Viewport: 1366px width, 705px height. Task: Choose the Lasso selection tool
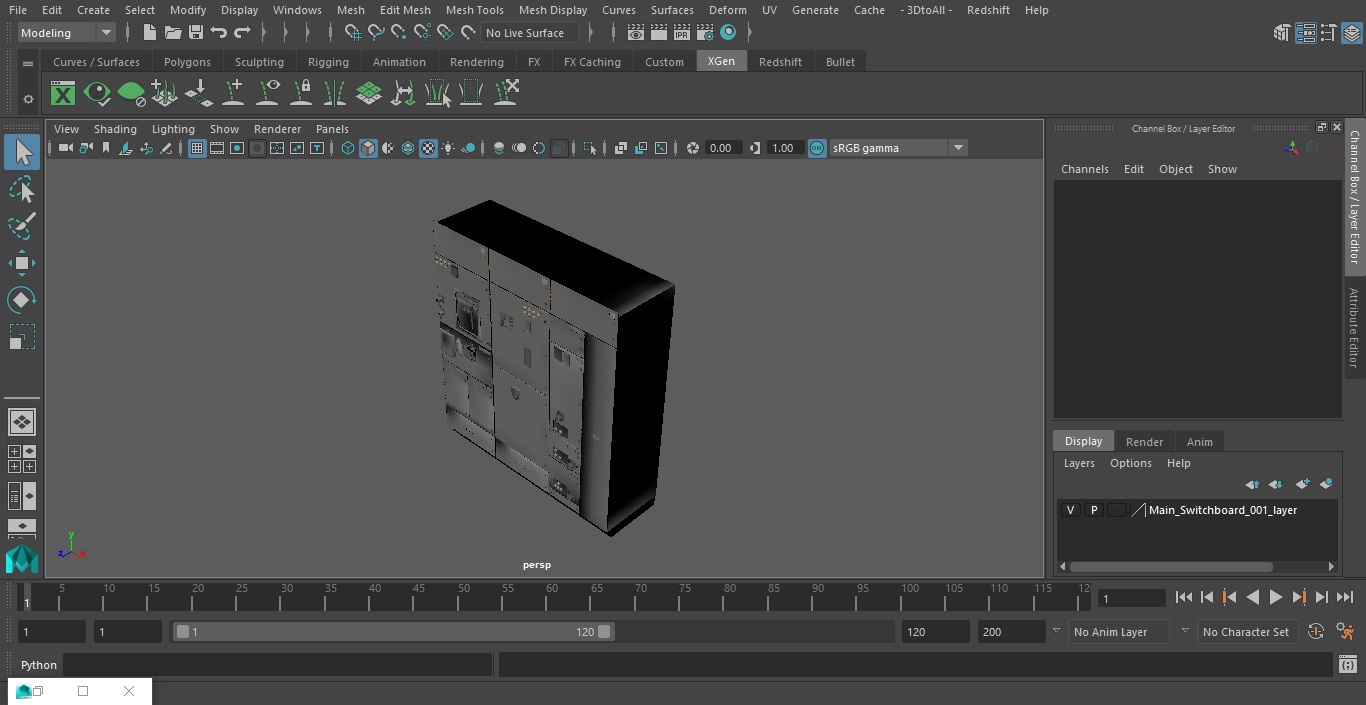(21, 190)
